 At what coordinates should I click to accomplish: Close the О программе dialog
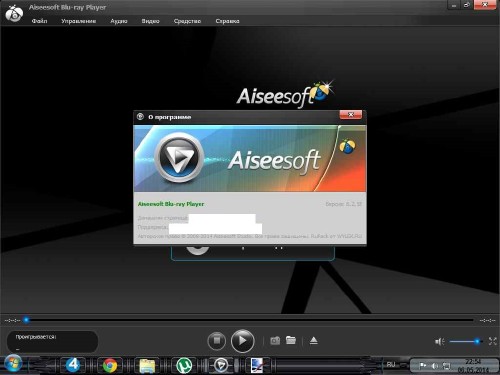coord(351,115)
